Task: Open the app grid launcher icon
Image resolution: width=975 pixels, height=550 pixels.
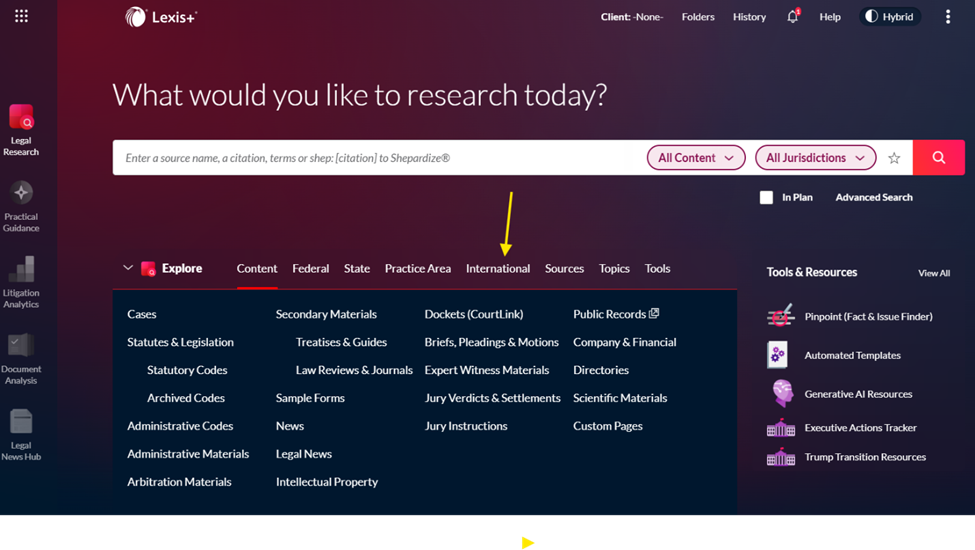Action: click(x=21, y=16)
